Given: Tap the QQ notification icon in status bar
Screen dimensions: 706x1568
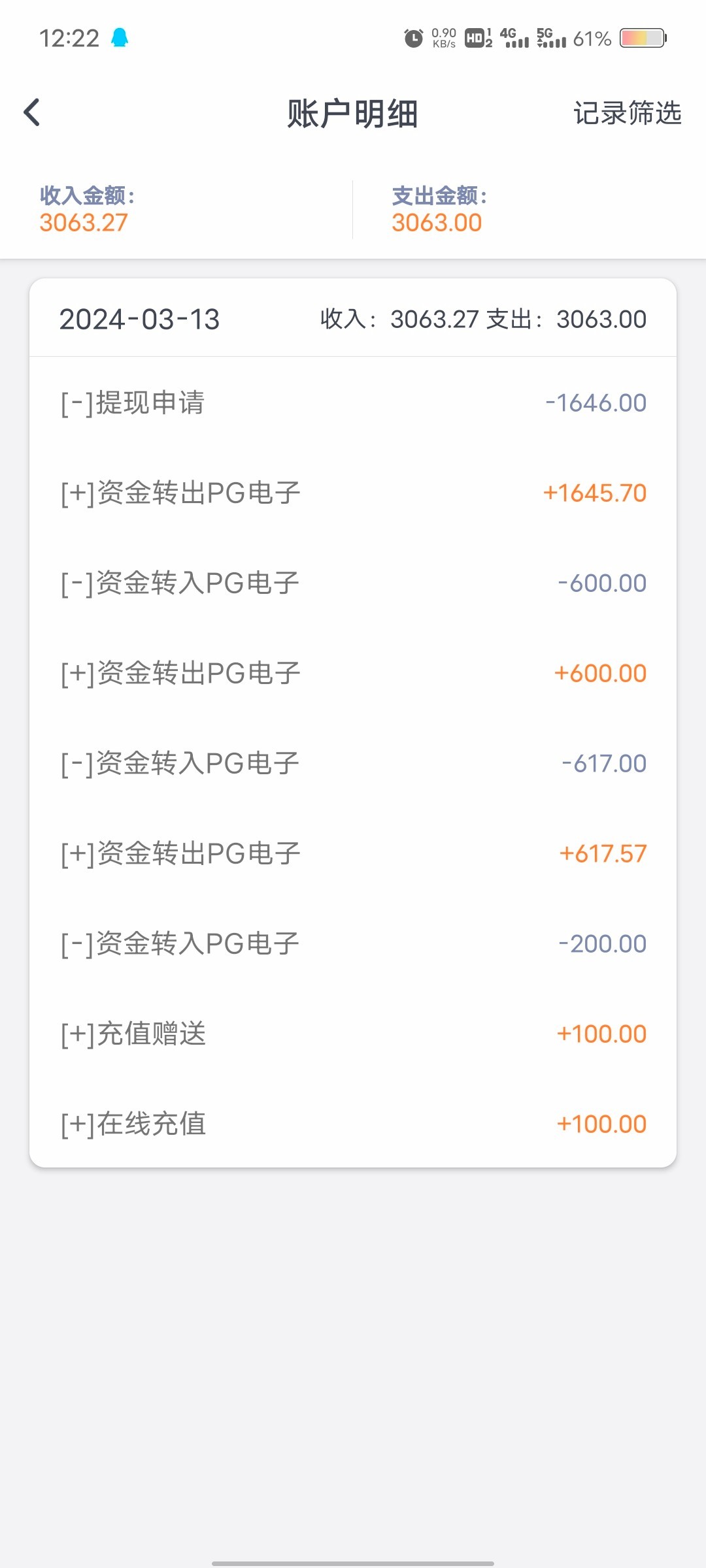Looking at the screenshot, I should [x=120, y=38].
